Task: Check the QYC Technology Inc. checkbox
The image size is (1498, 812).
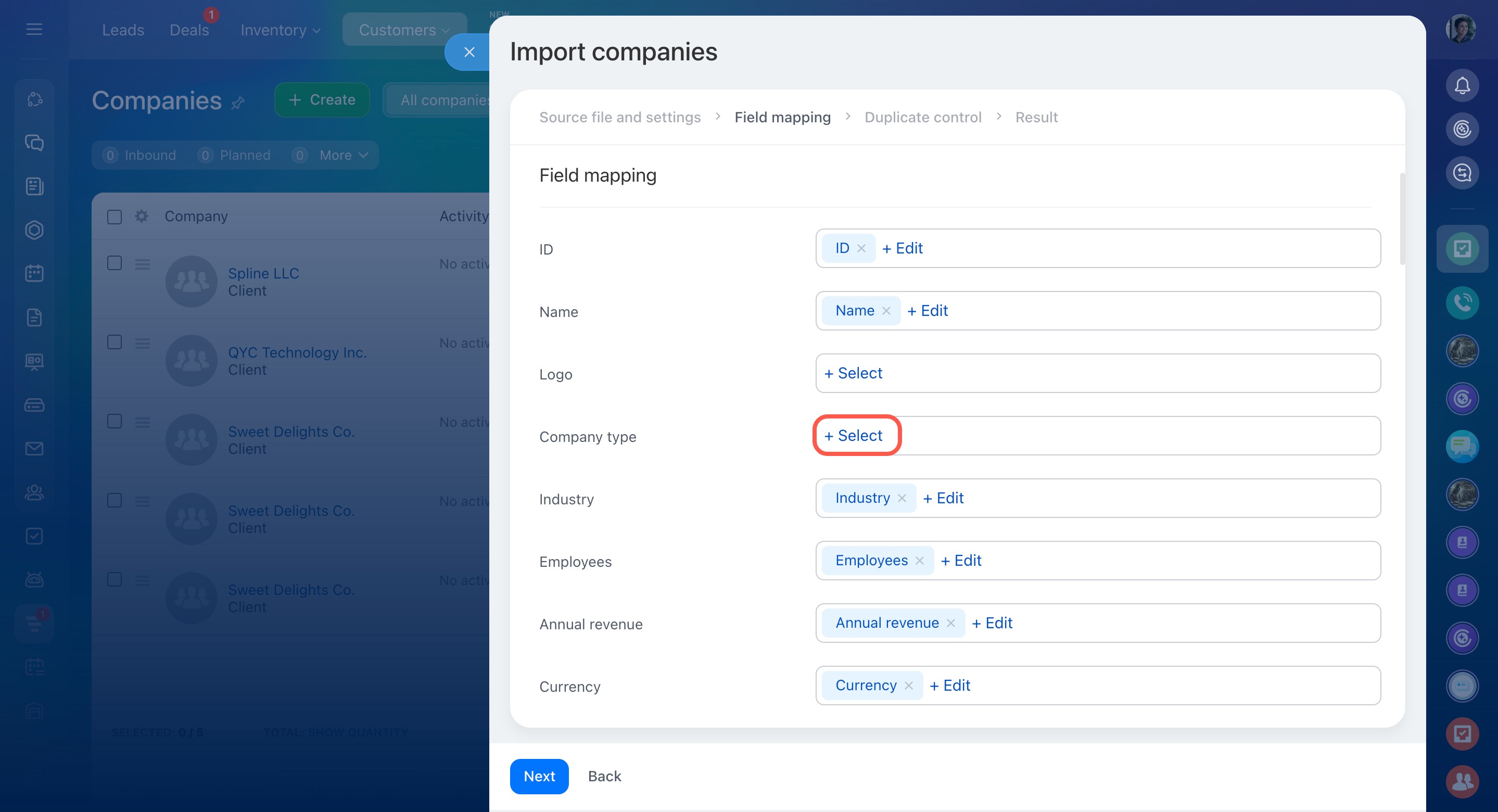Action: (115, 342)
